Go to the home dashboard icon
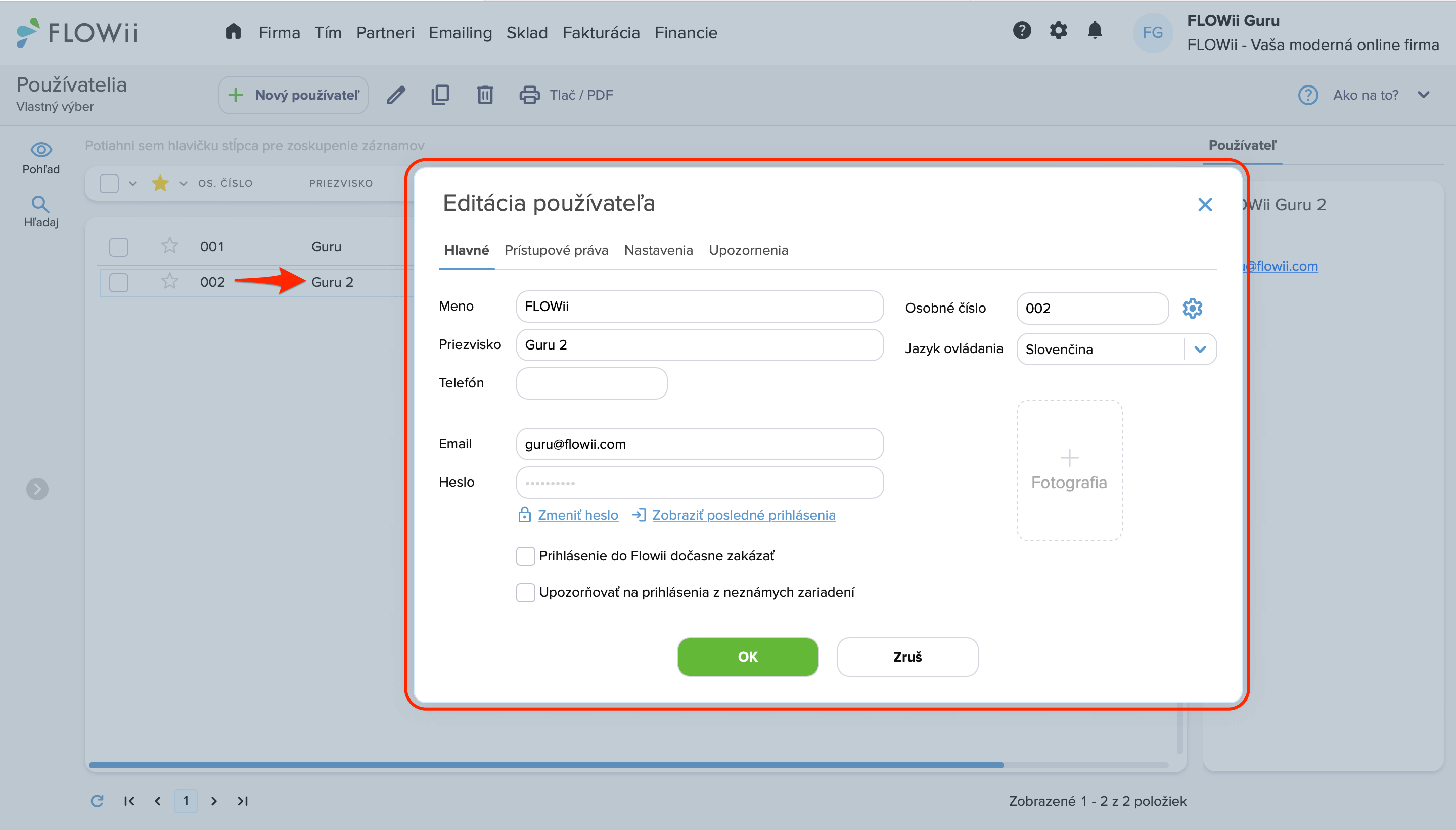The height and width of the screenshot is (830, 1456). (x=234, y=31)
